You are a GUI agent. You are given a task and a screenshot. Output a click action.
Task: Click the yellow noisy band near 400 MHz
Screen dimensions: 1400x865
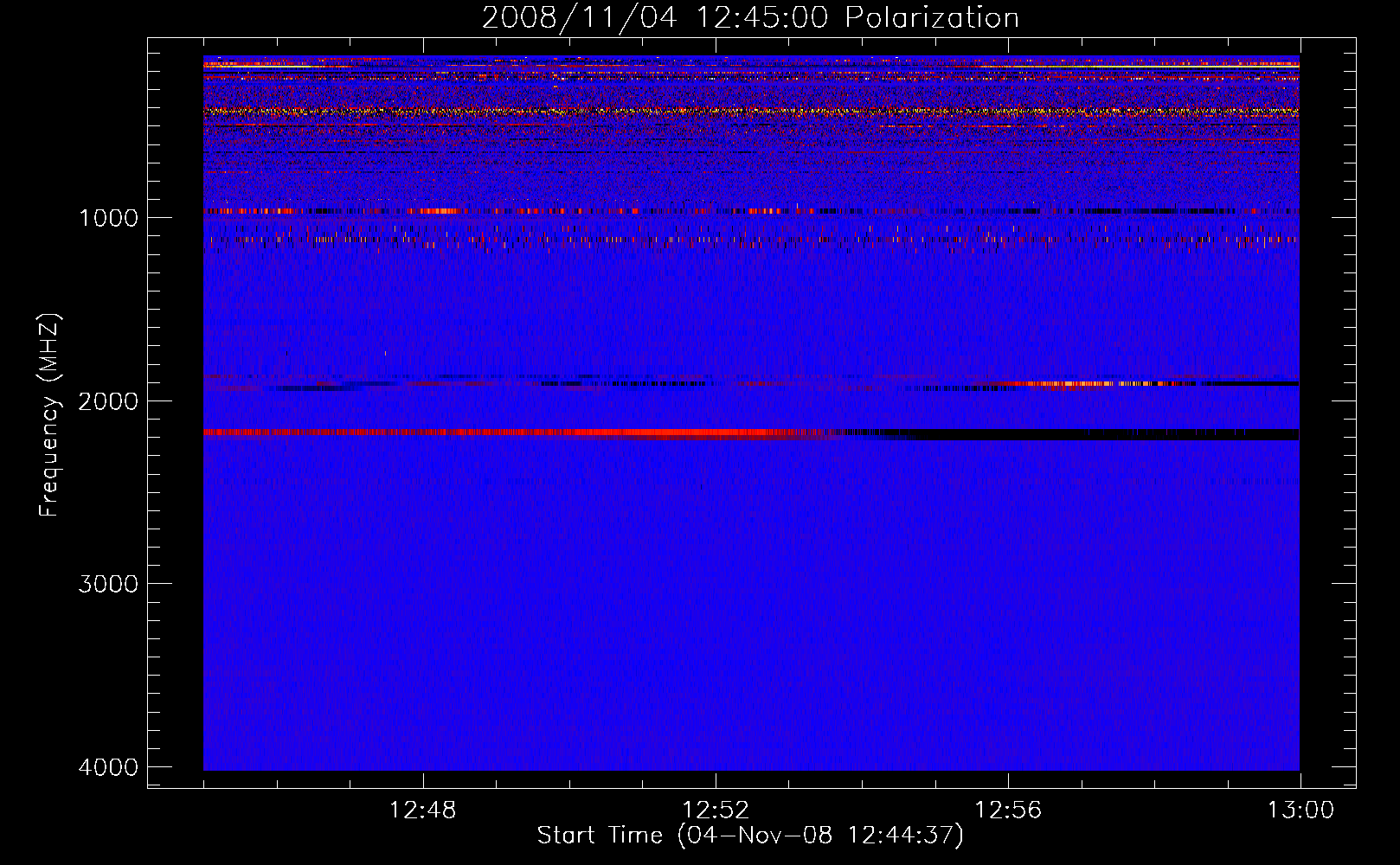tap(751, 112)
